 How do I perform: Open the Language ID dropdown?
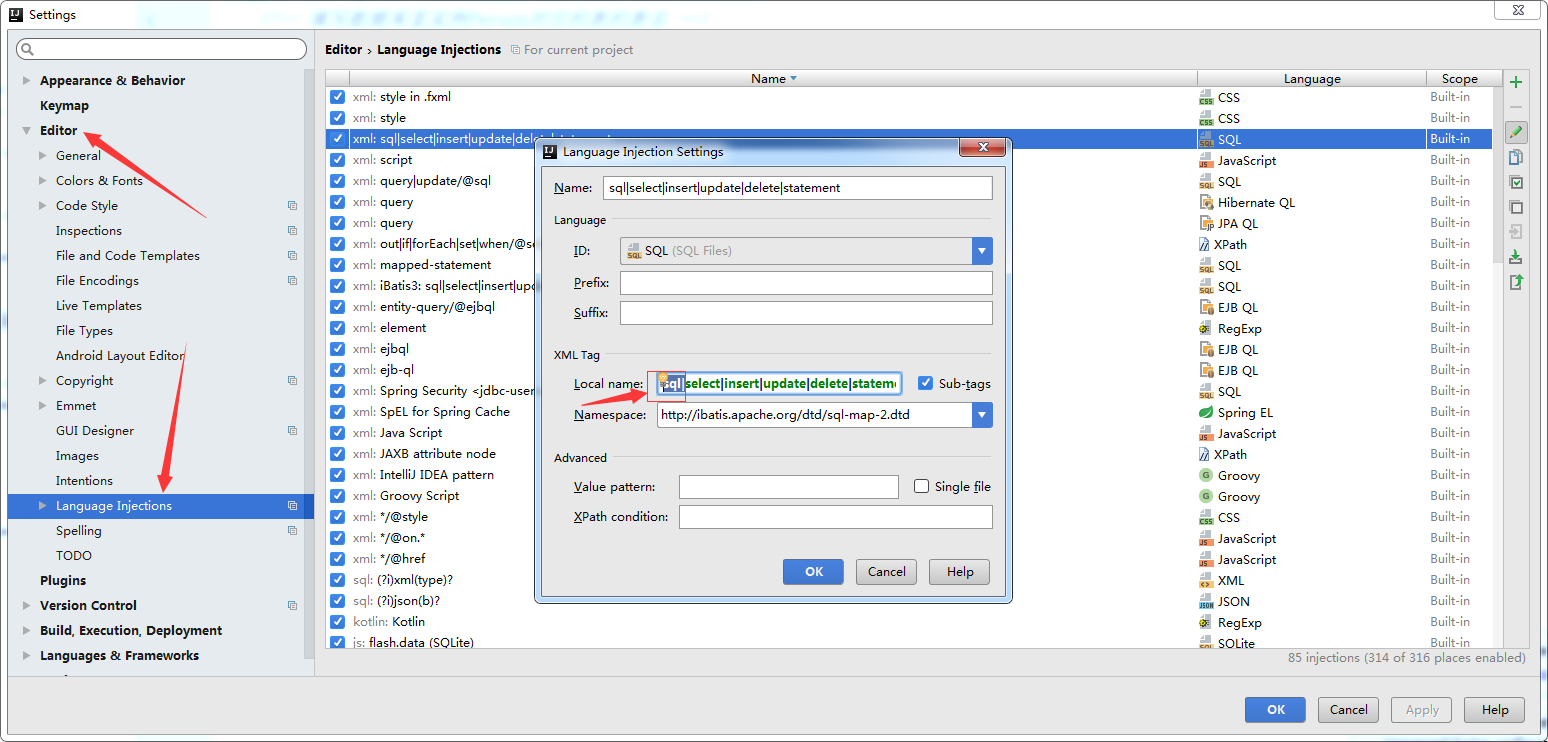(x=981, y=250)
